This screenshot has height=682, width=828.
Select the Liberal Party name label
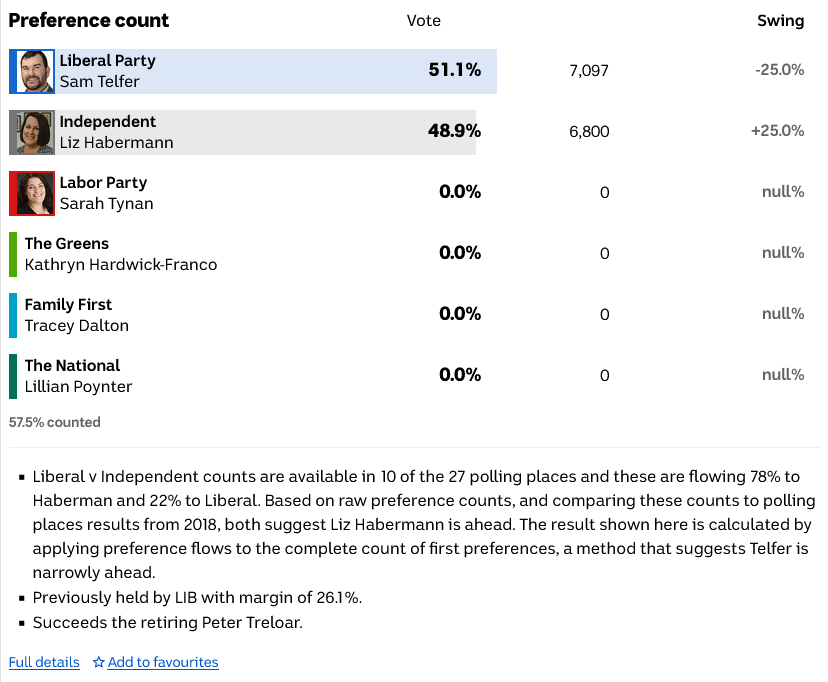click(x=107, y=61)
